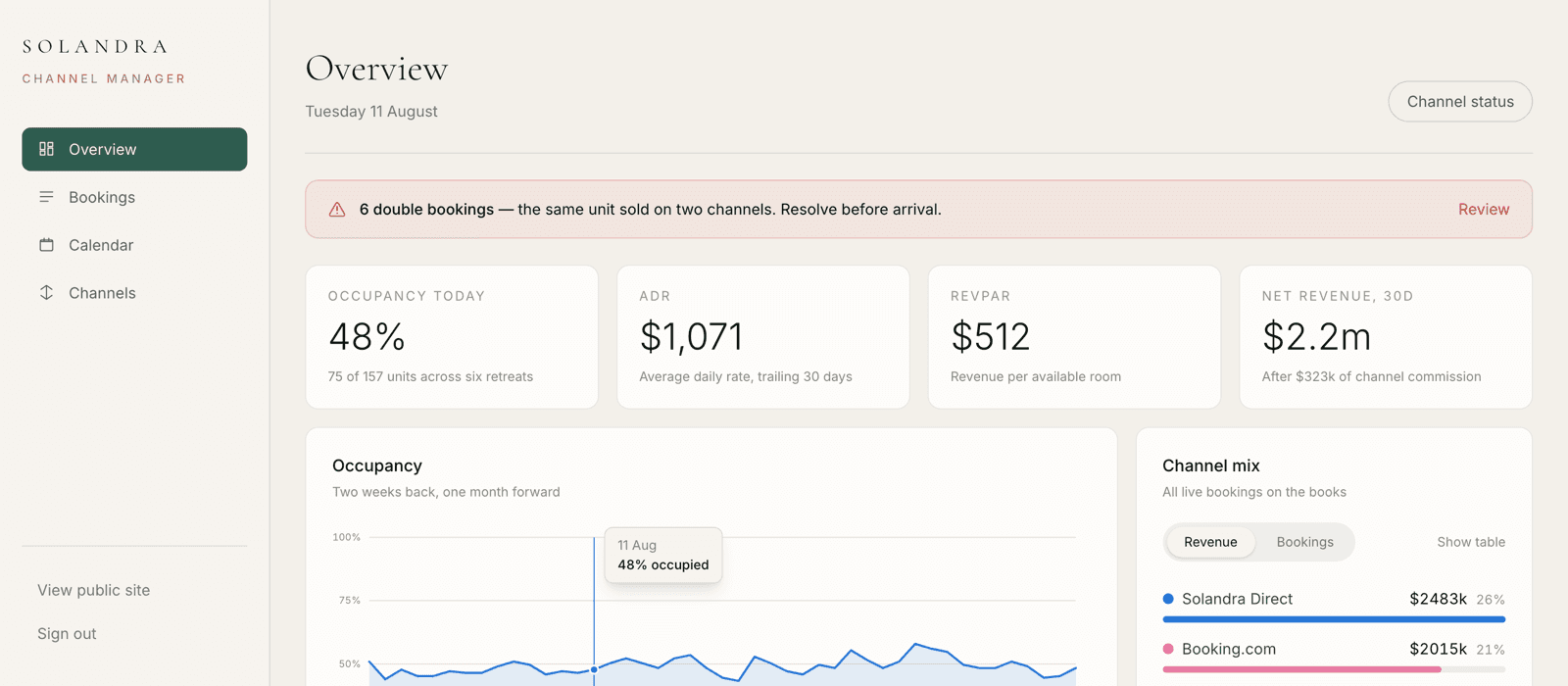Click the Solandra logo wordmark
This screenshot has height=686, width=1568.
(95, 47)
